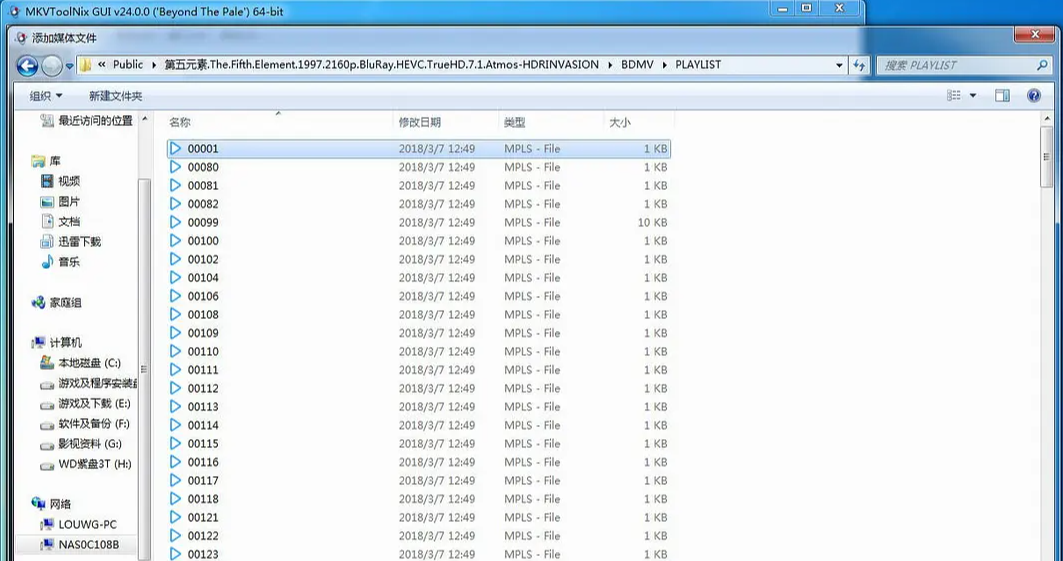Image resolution: width=1063 pixels, height=561 pixels.
Task: Select the file 00121
Action: pyautogui.click(x=418, y=518)
